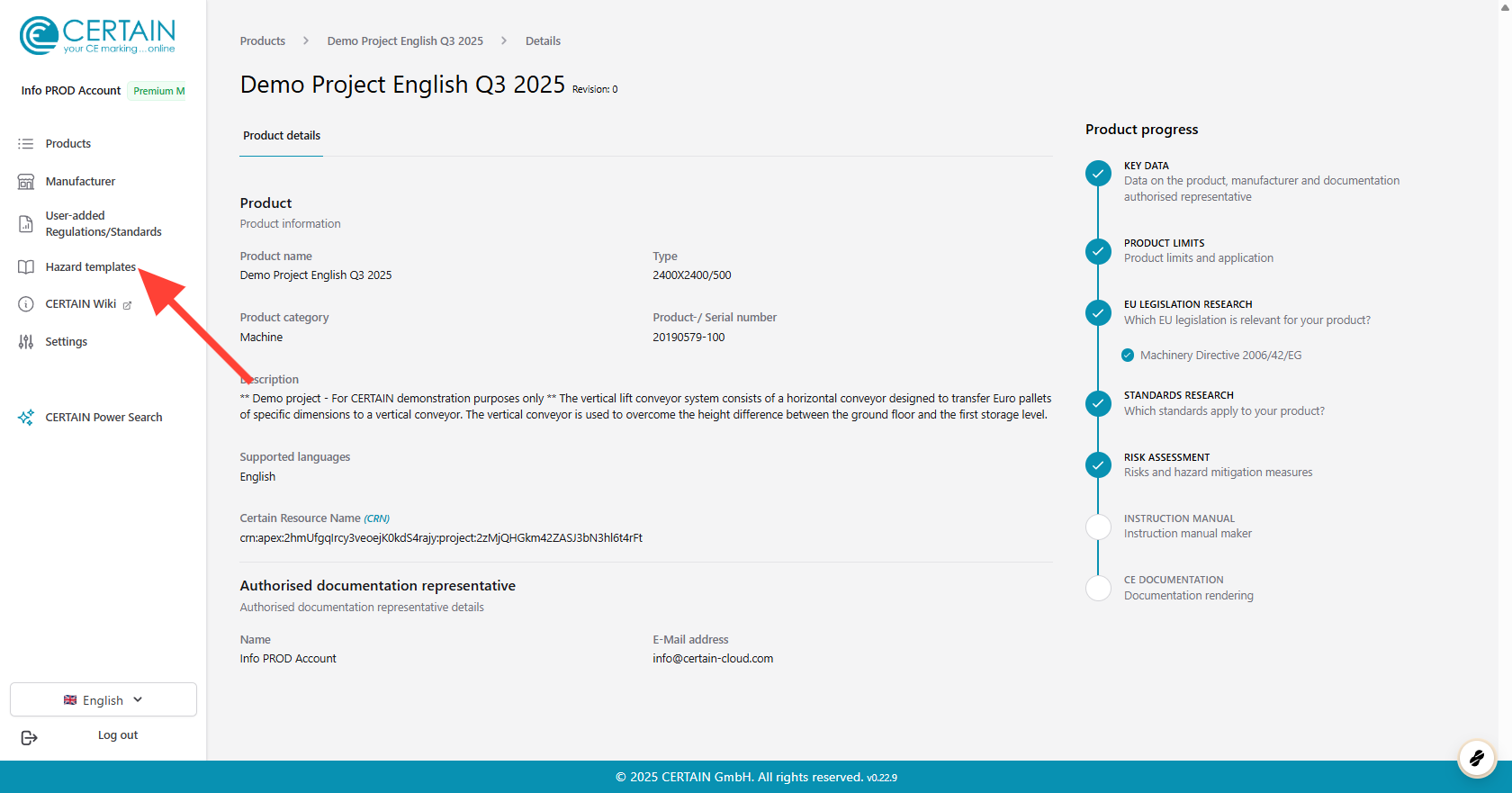Click the Settings sliders icon
The height and width of the screenshot is (793, 1512).
26,342
